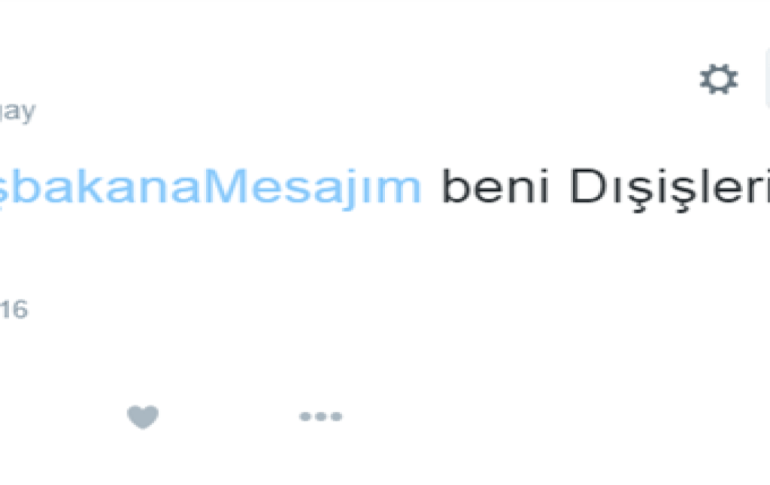The image size is (770, 485).
Task: Expand more actions ellipsis under tweet
Action: click(321, 416)
